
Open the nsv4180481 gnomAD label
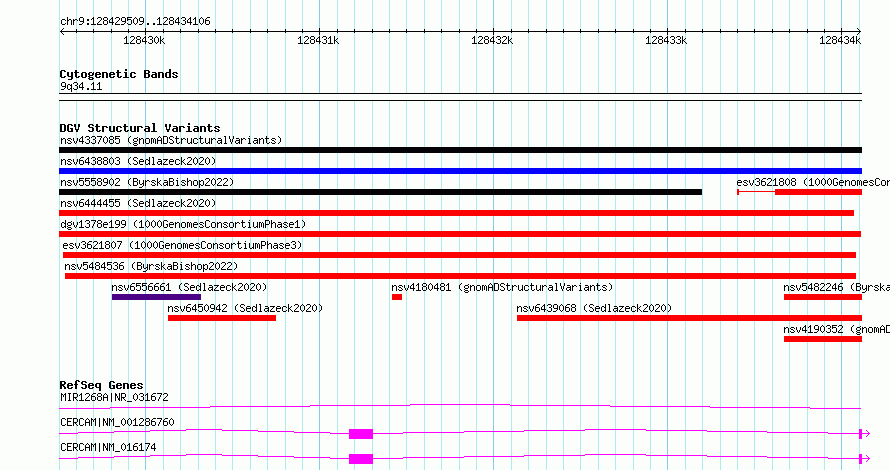502,287
